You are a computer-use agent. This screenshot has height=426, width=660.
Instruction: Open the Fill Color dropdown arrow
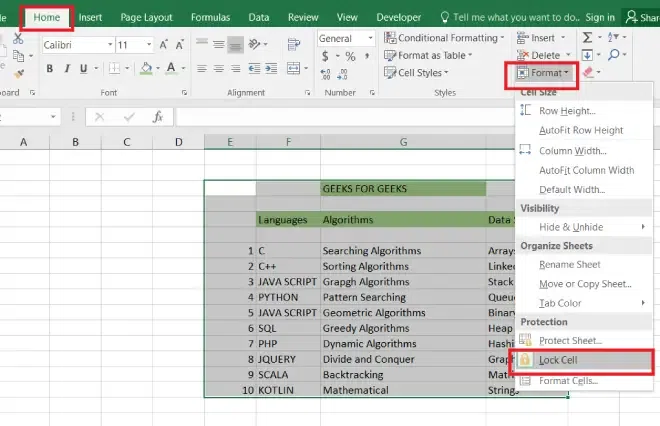[x=158, y=68]
